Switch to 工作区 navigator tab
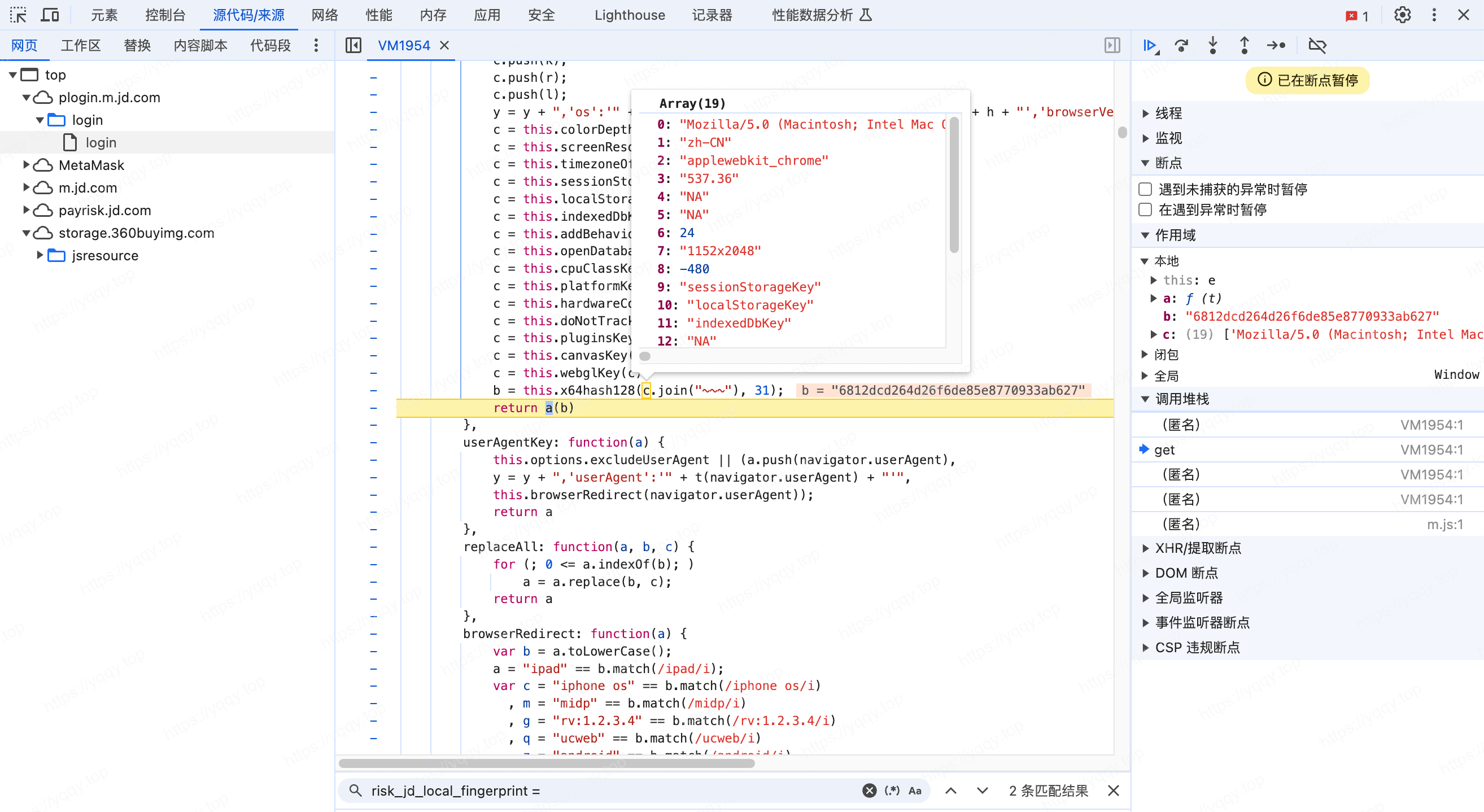Viewport: 1484px width, 812px height. point(81,45)
